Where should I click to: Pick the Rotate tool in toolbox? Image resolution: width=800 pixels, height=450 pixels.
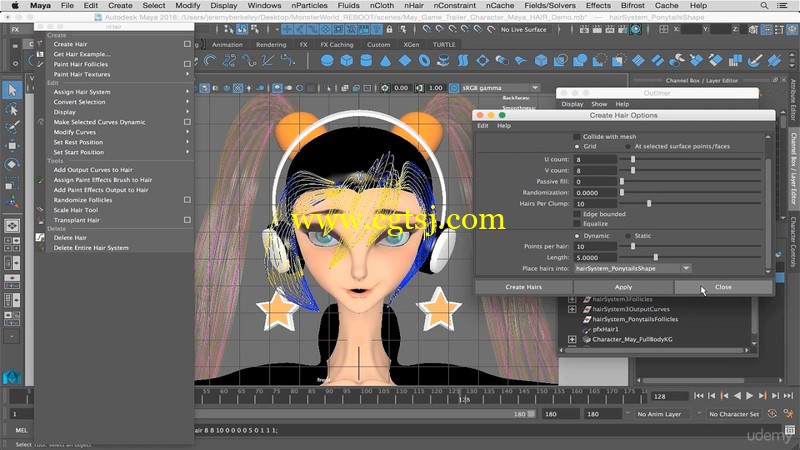tap(12, 164)
